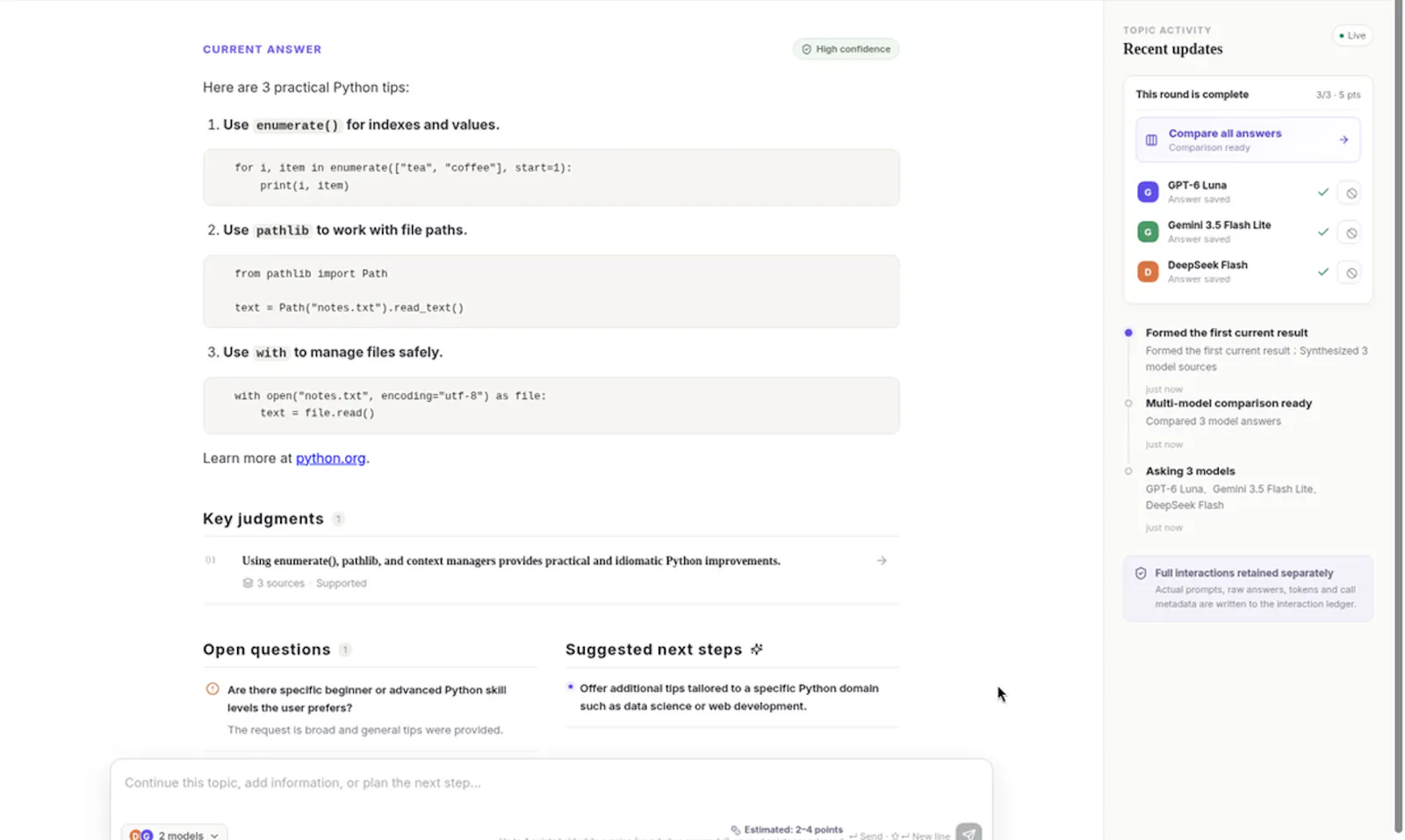The height and width of the screenshot is (840, 1405).
Task: Click the 'Supported' status label
Action: coord(341,583)
